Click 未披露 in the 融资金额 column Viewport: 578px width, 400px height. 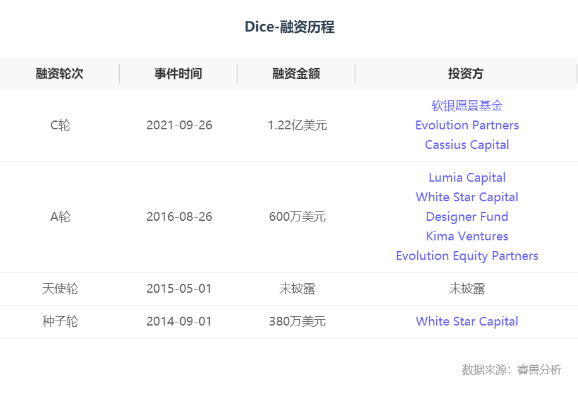pos(297,289)
